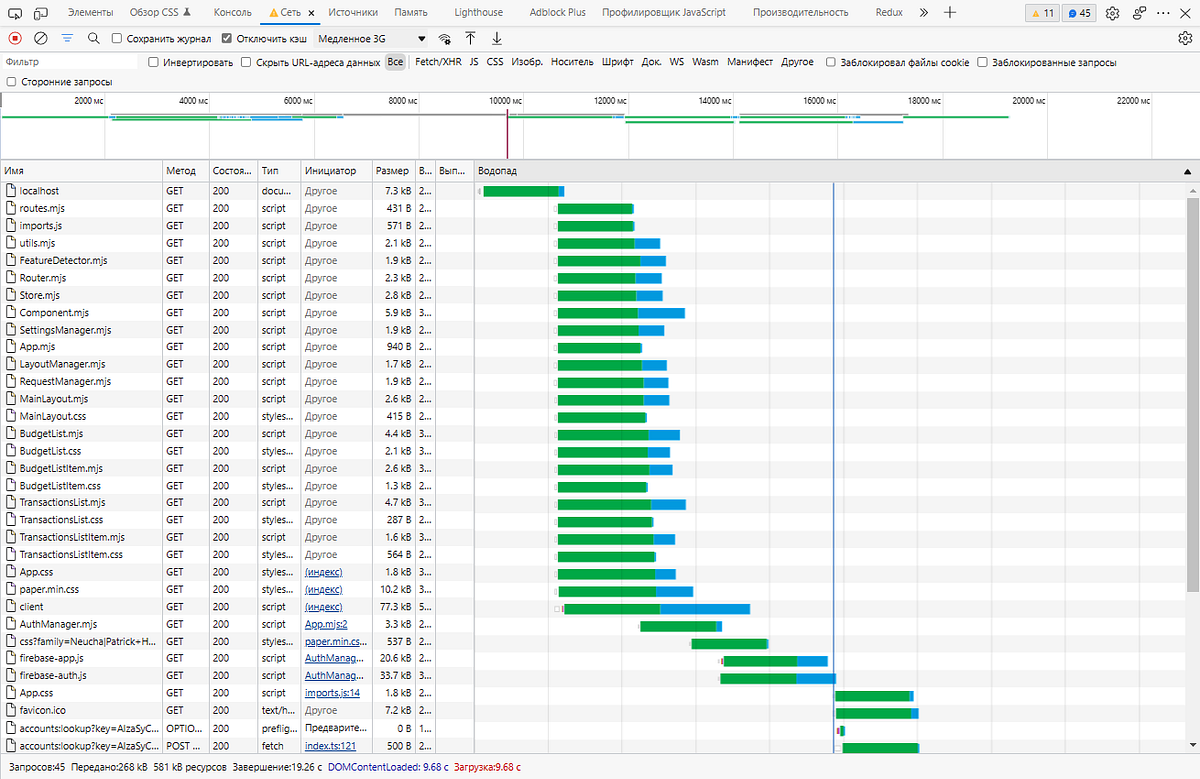1200x779 pixels.
Task: Click the Фильтр text input field
Action: tap(70, 62)
